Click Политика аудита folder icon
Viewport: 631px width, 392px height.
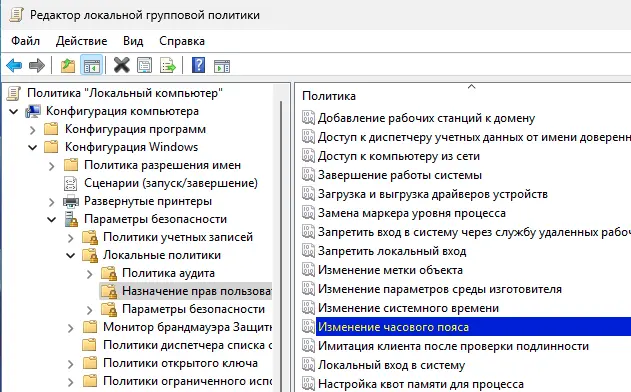coord(109,273)
